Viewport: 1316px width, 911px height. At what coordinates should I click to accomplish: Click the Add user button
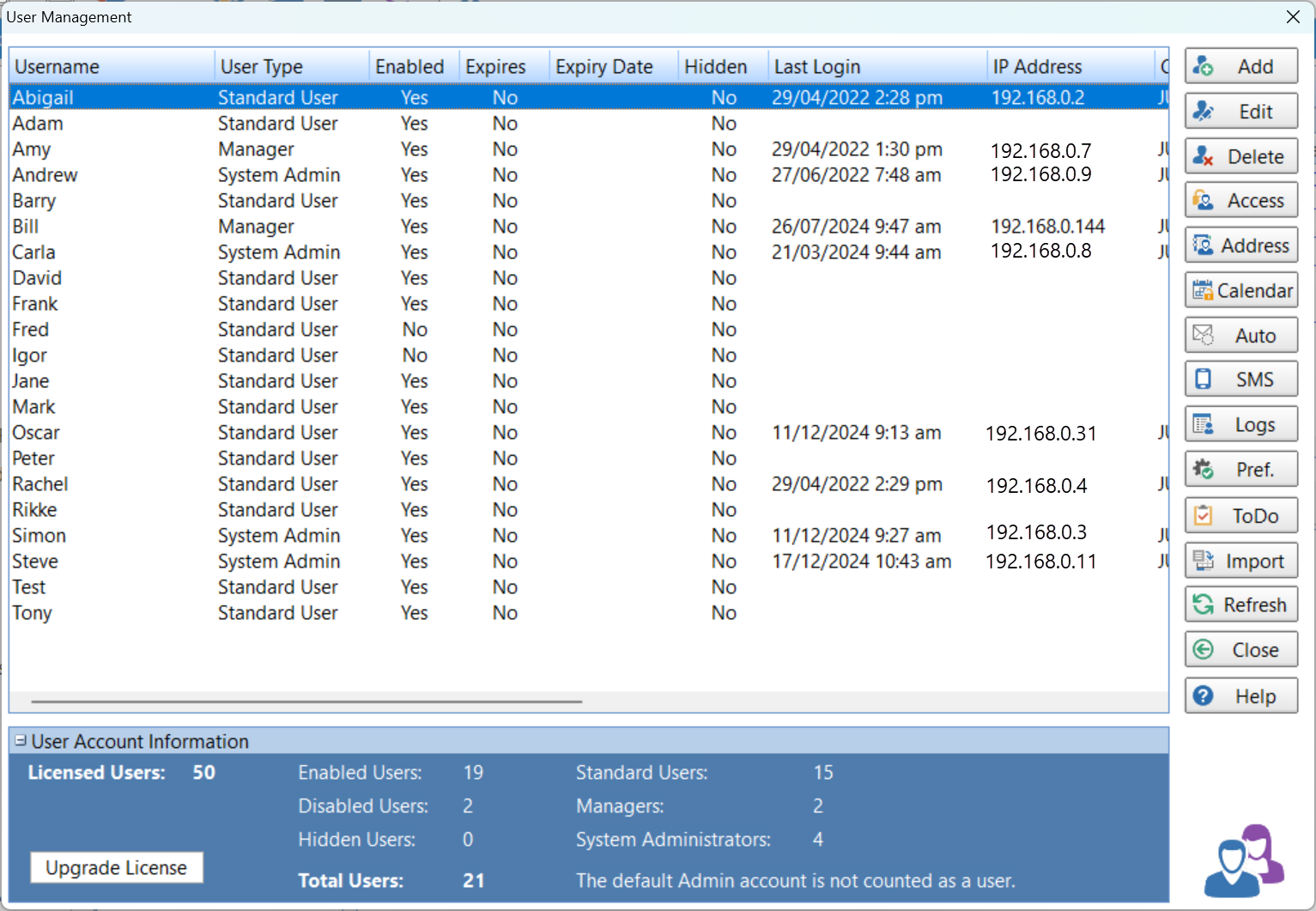[x=1241, y=67]
